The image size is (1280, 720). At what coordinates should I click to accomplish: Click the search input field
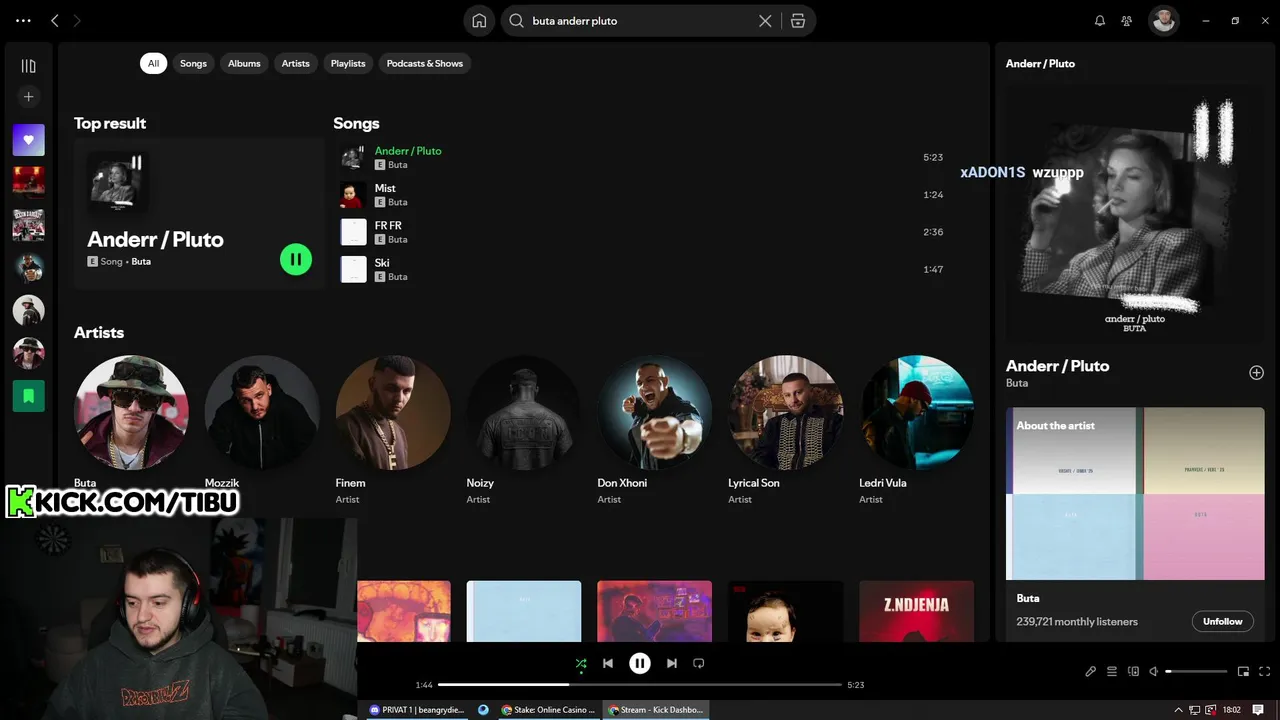[640, 21]
